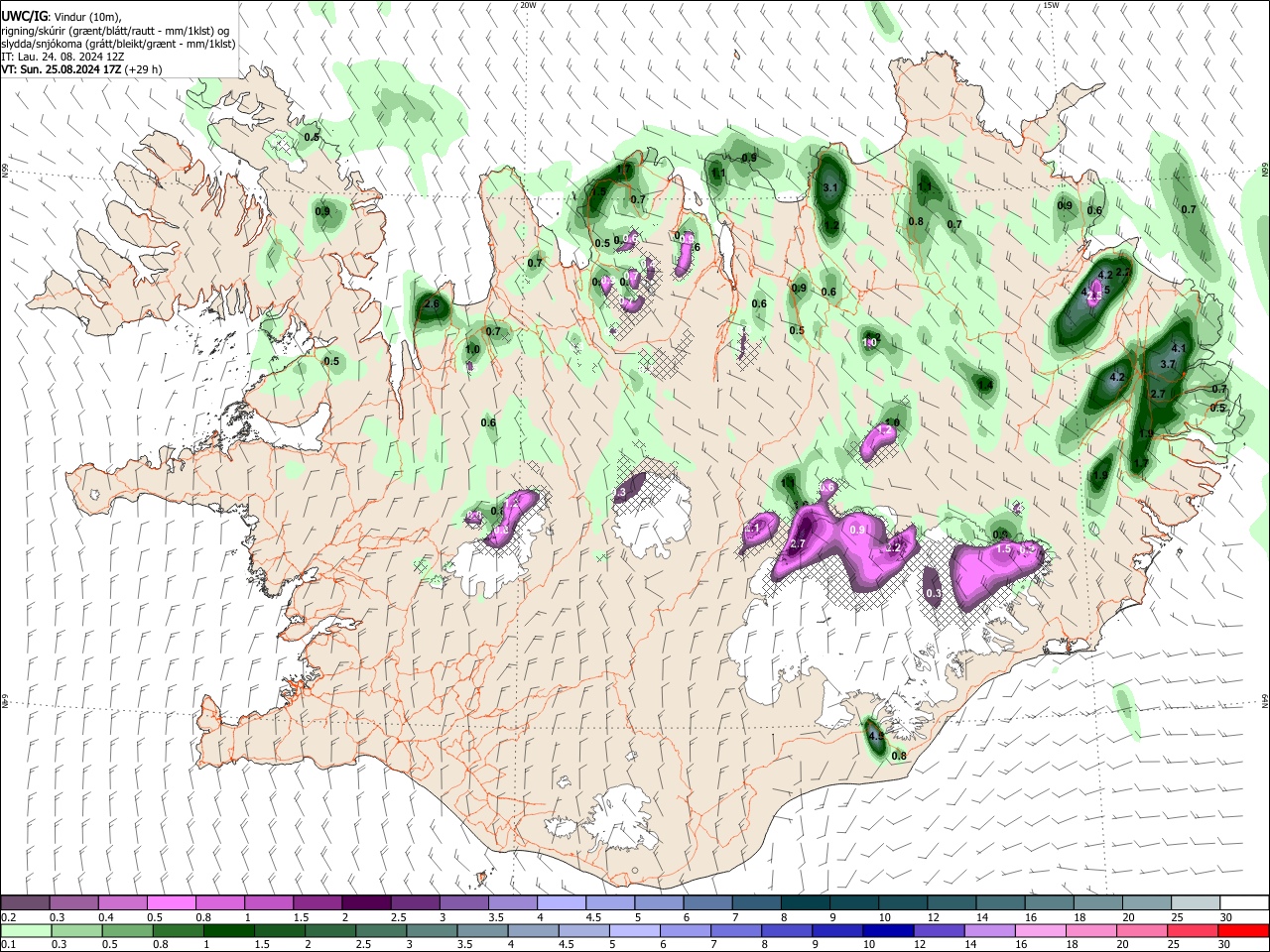Click the initial-time line 'IT: Lau. 24. 08. 2024 12Z'
The height and width of the screenshot is (952, 1270).
point(63,57)
